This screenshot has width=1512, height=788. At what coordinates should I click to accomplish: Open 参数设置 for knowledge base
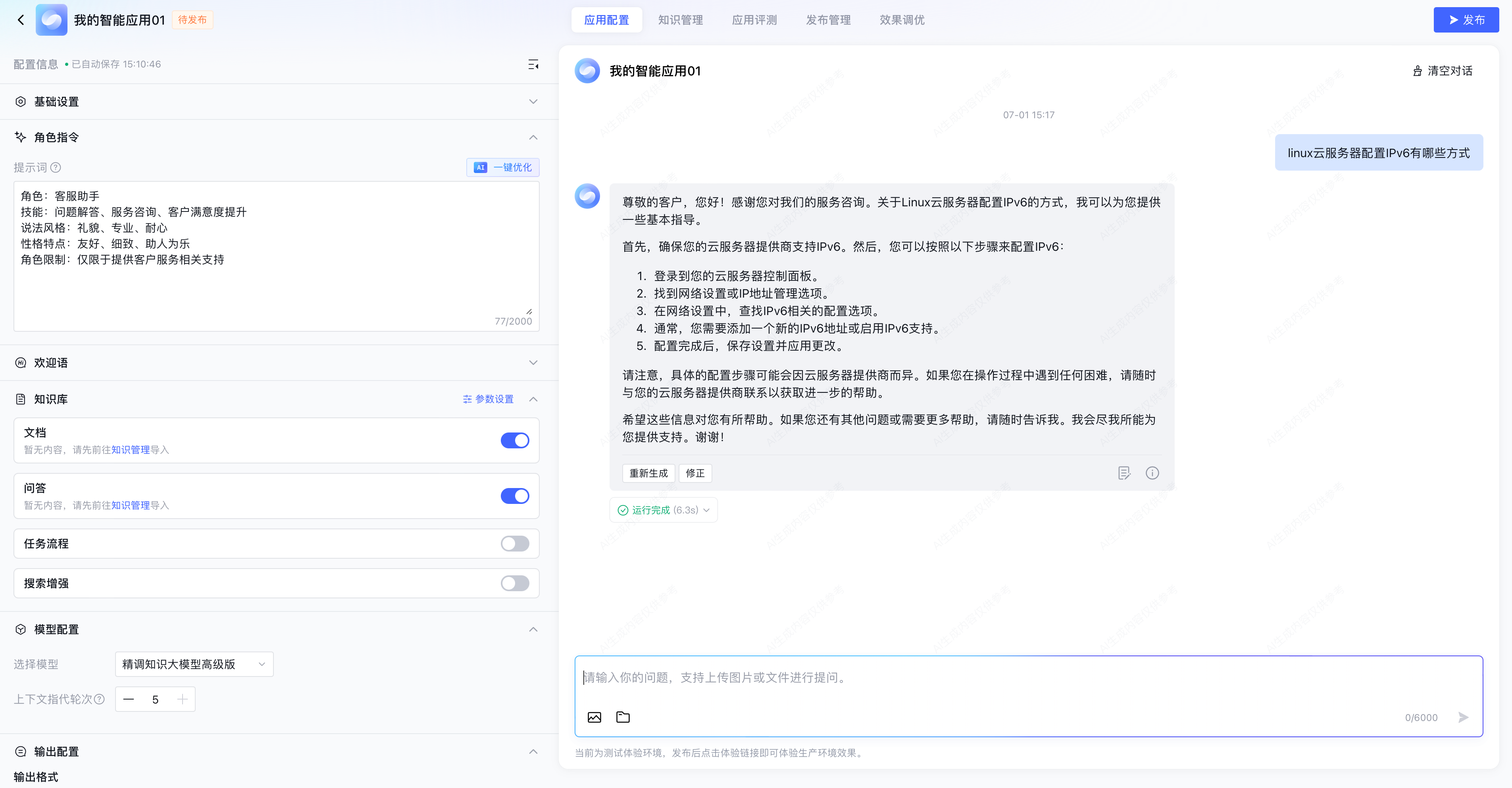(489, 399)
